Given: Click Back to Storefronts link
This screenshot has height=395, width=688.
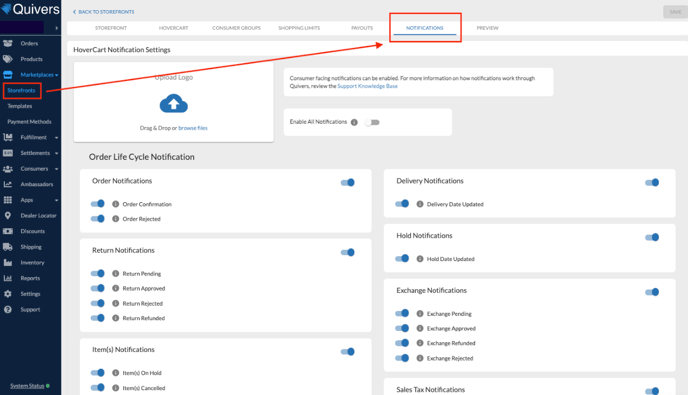Looking at the screenshot, I should coord(104,12).
